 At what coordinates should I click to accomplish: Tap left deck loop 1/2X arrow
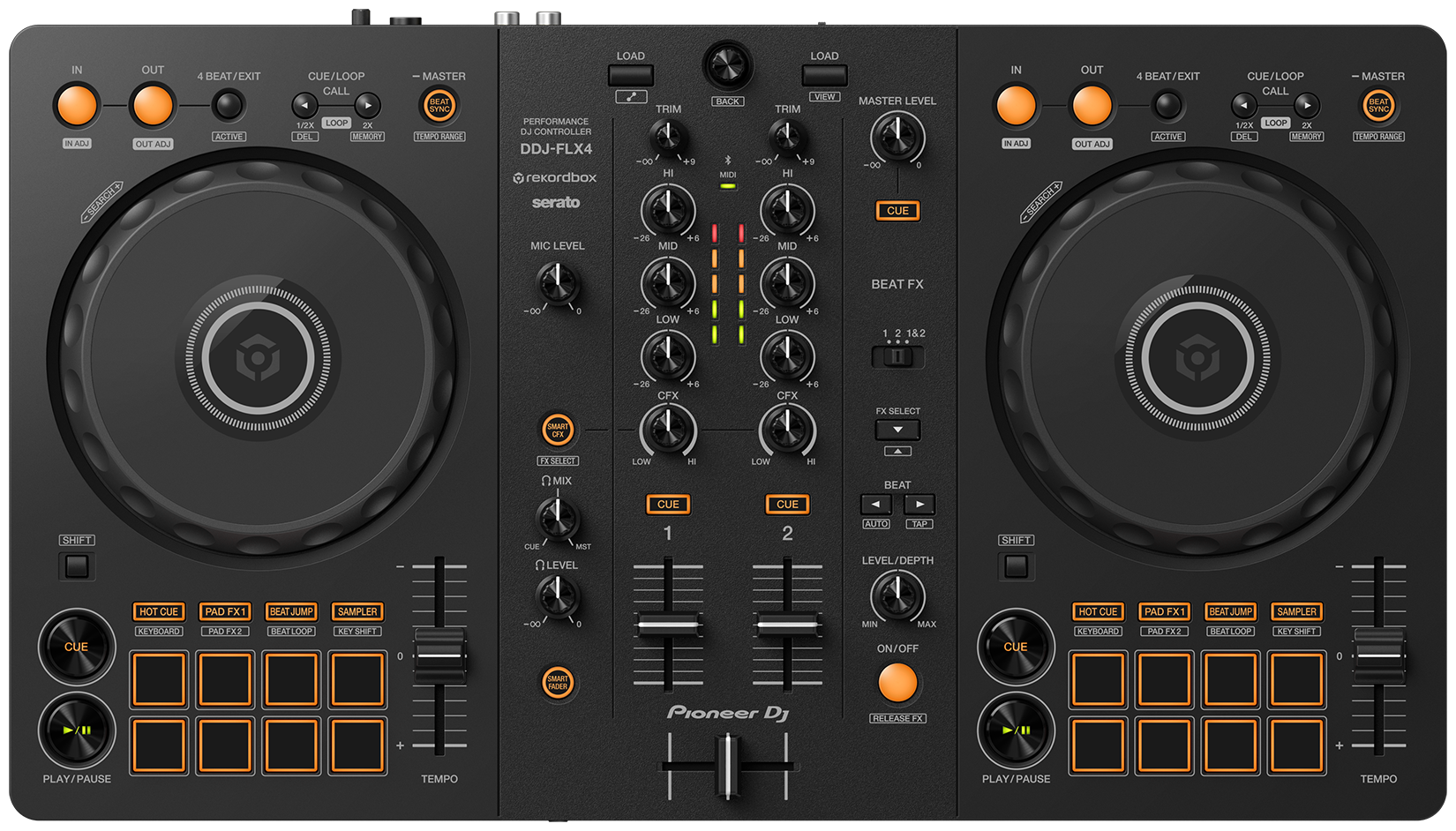[304, 106]
